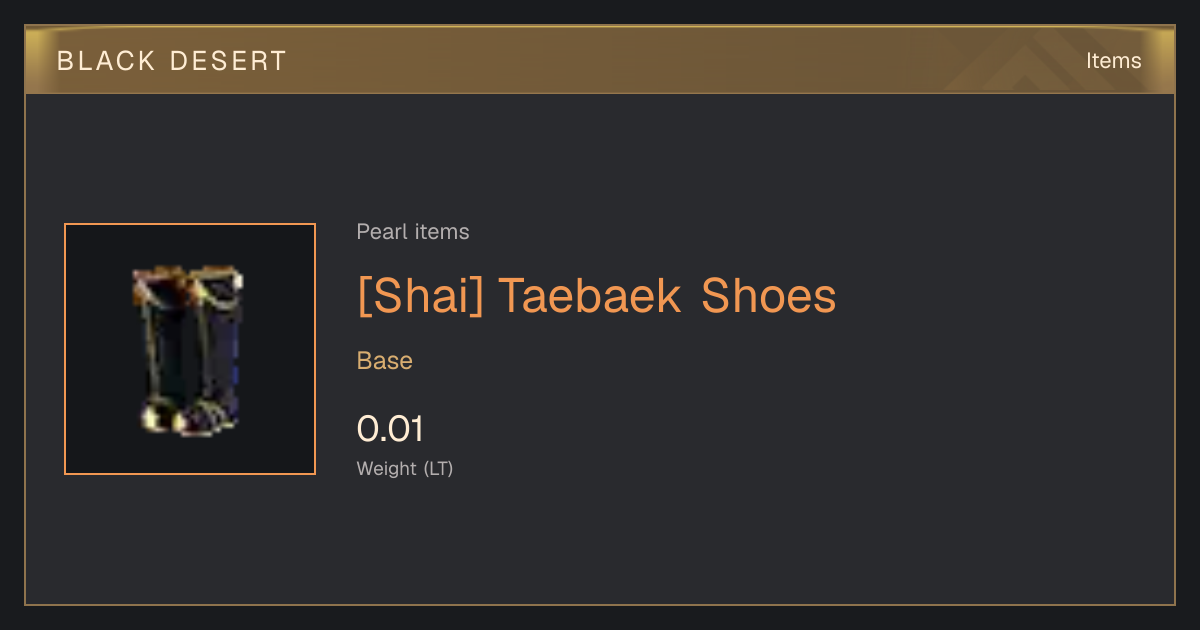Click the Taebaek Shoes boots icon
The height and width of the screenshot is (630, 1200).
[188, 350]
